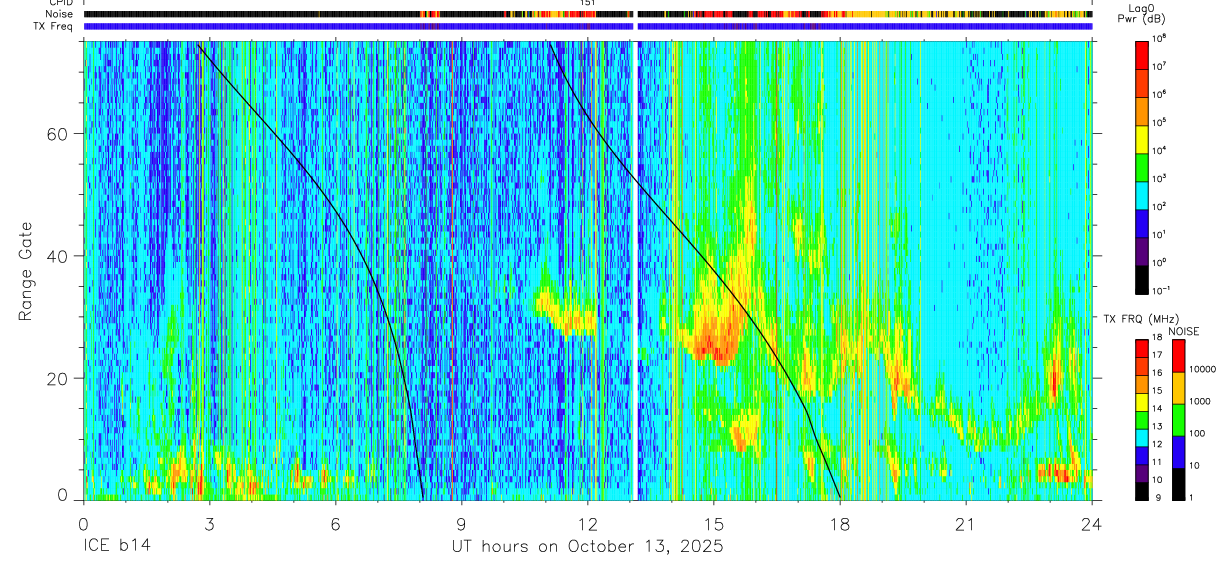Click the cyan TX FRQ colorbar segment

tap(1141, 438)
